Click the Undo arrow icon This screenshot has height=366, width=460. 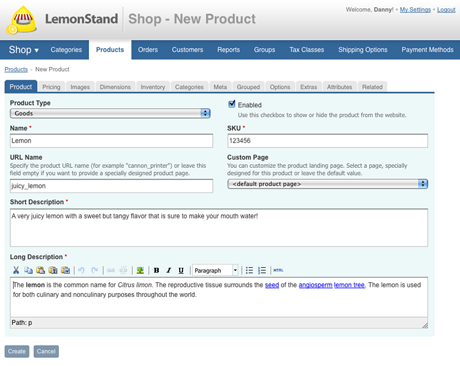click(x=81, y=270)
